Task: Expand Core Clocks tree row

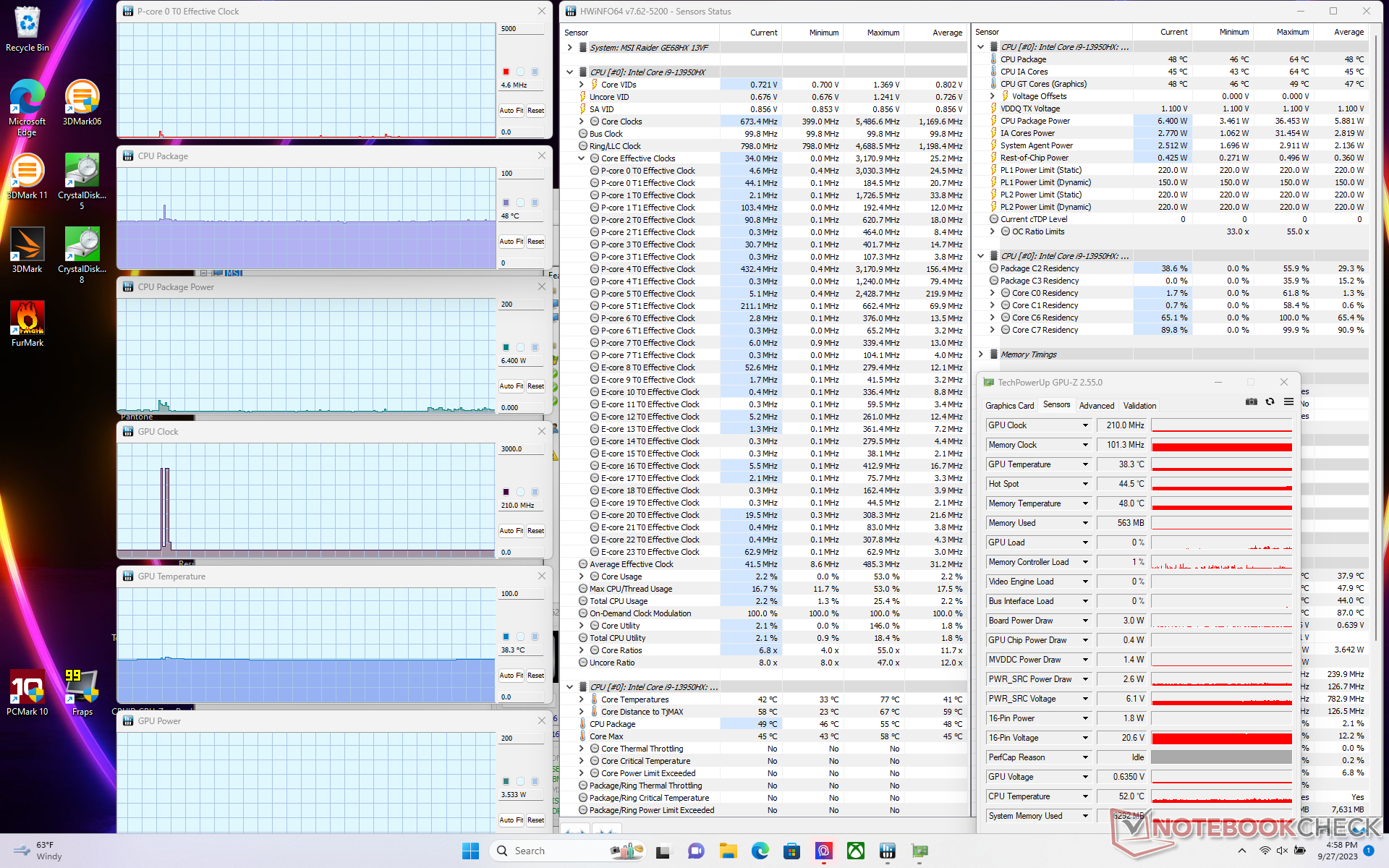Action: coord(582,122)
